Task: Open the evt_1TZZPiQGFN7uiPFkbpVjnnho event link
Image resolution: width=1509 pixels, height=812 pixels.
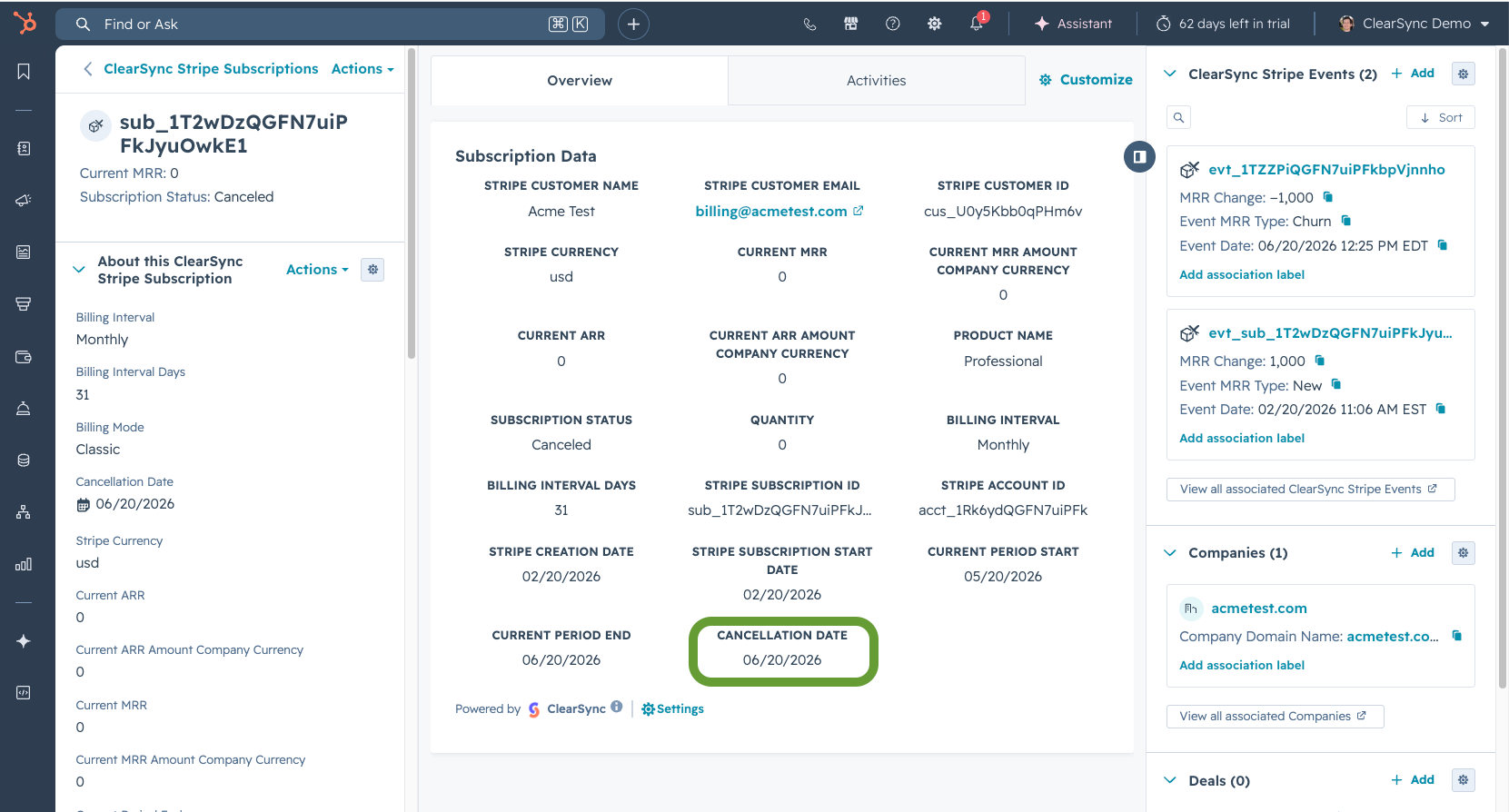Action: (1326, 170)
